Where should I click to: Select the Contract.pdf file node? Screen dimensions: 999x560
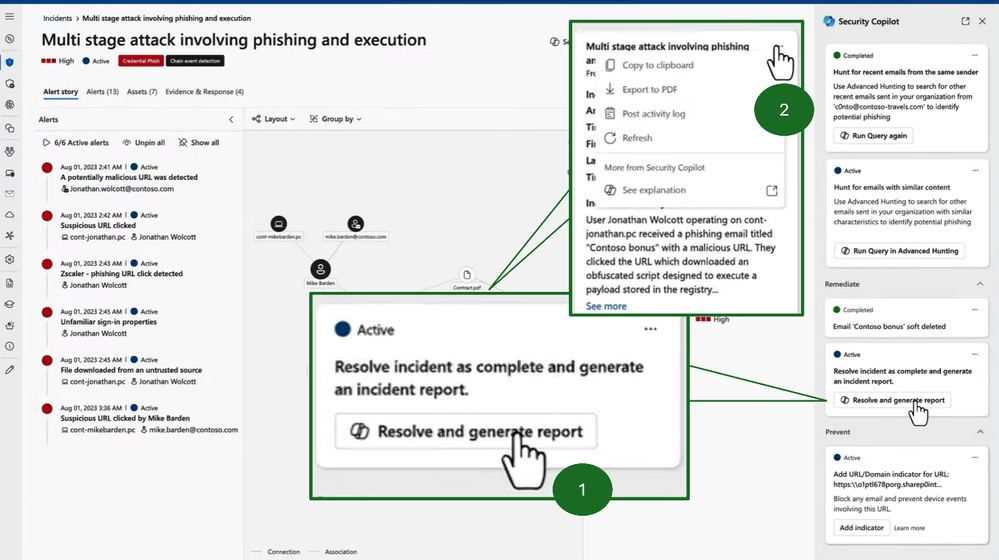pos(467,275)
